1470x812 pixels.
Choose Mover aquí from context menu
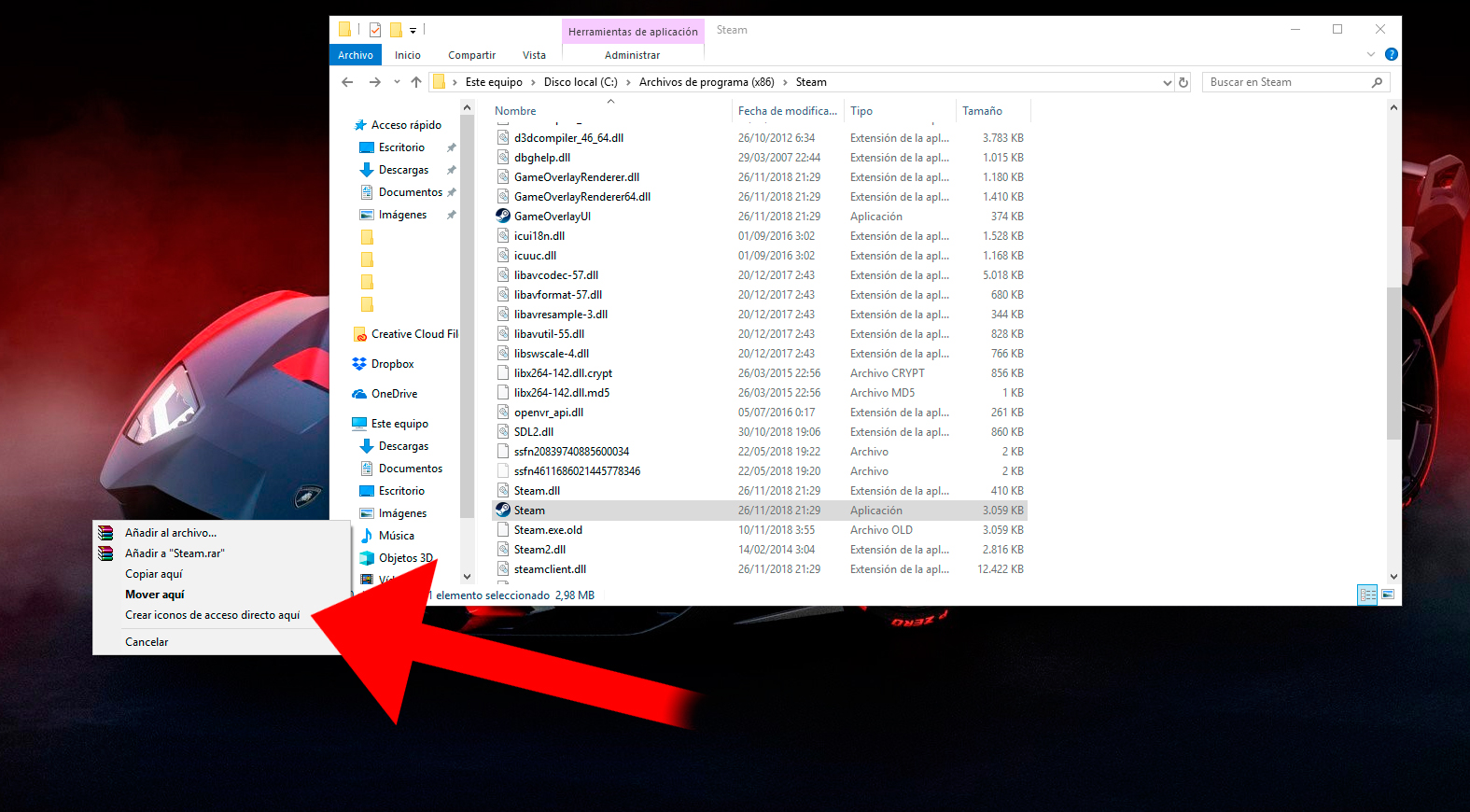tap(155, 595)
